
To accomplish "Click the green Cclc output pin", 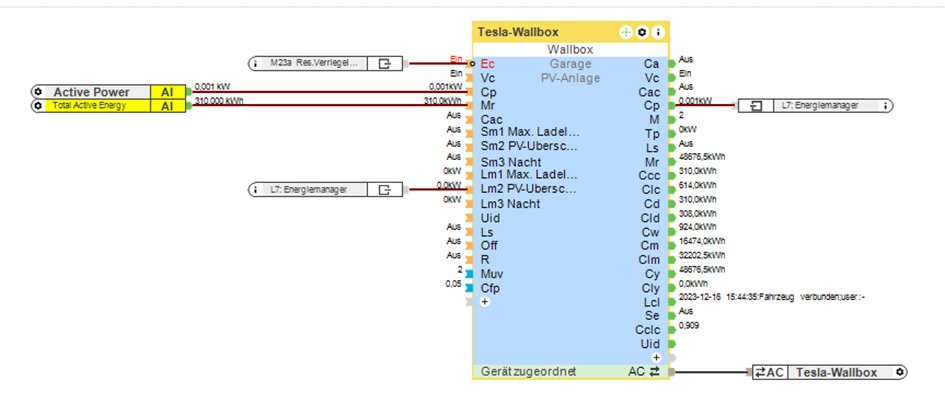I will (x=672, y=329).
